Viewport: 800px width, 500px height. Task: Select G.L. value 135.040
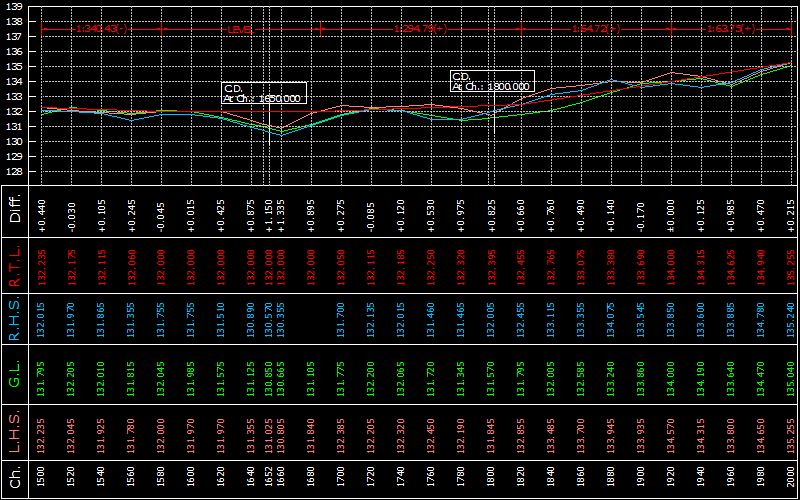tap(791, 379)
